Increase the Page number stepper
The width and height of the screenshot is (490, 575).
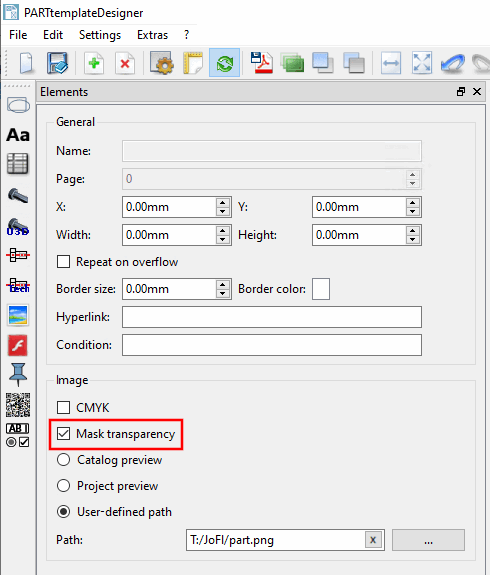[x=413, y=175]
